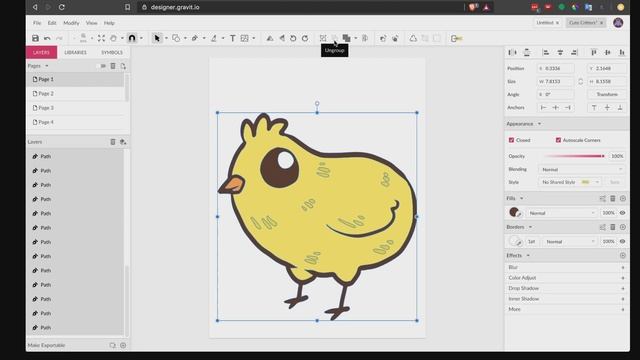
Task: Delete page using Pages trash icon
Action: tap(113, 66)
